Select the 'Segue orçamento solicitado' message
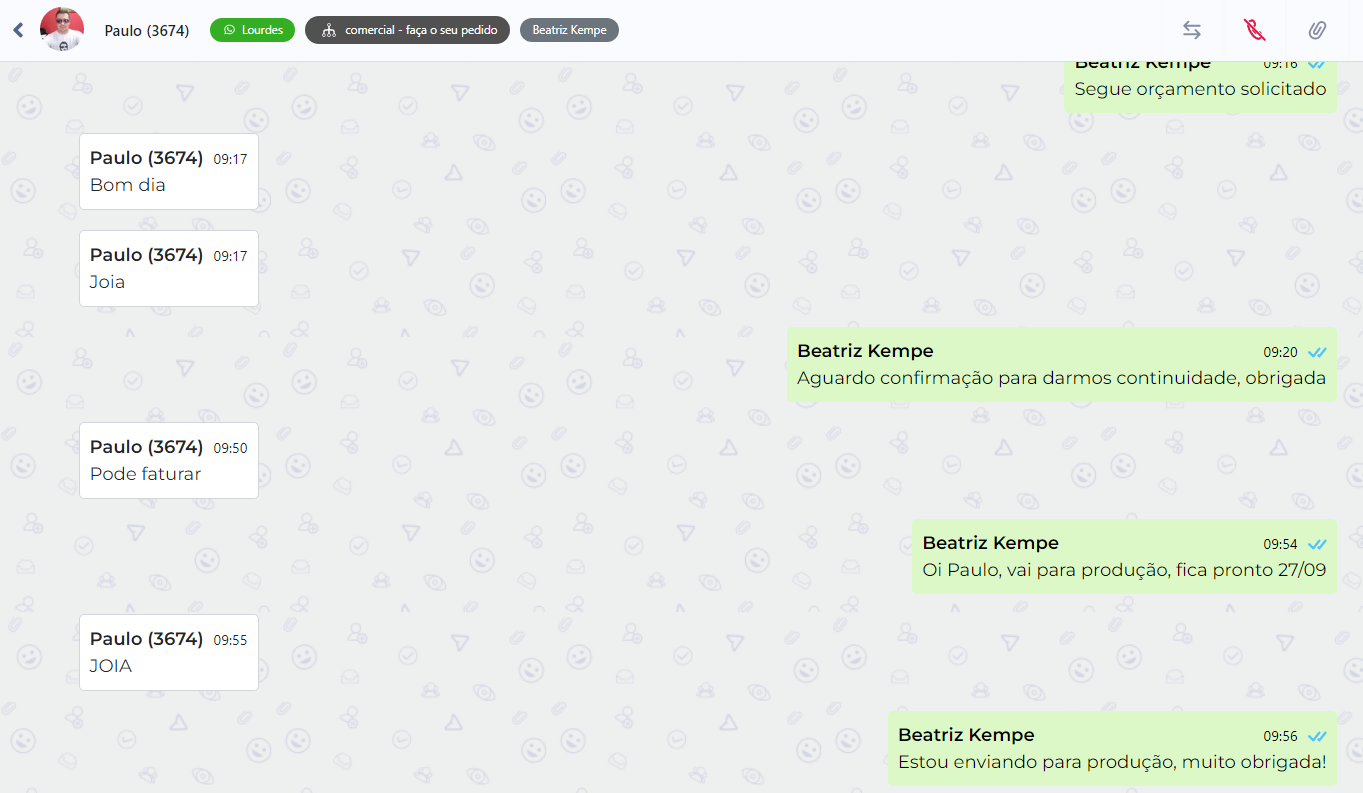 1199,88
